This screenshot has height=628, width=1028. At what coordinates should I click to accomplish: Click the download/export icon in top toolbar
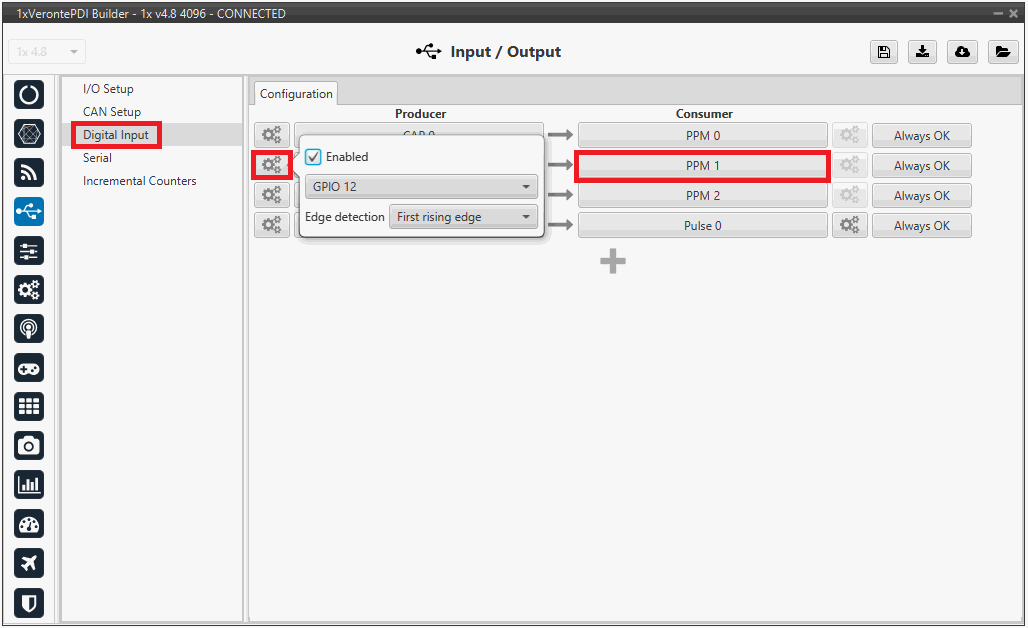(922, 52)
